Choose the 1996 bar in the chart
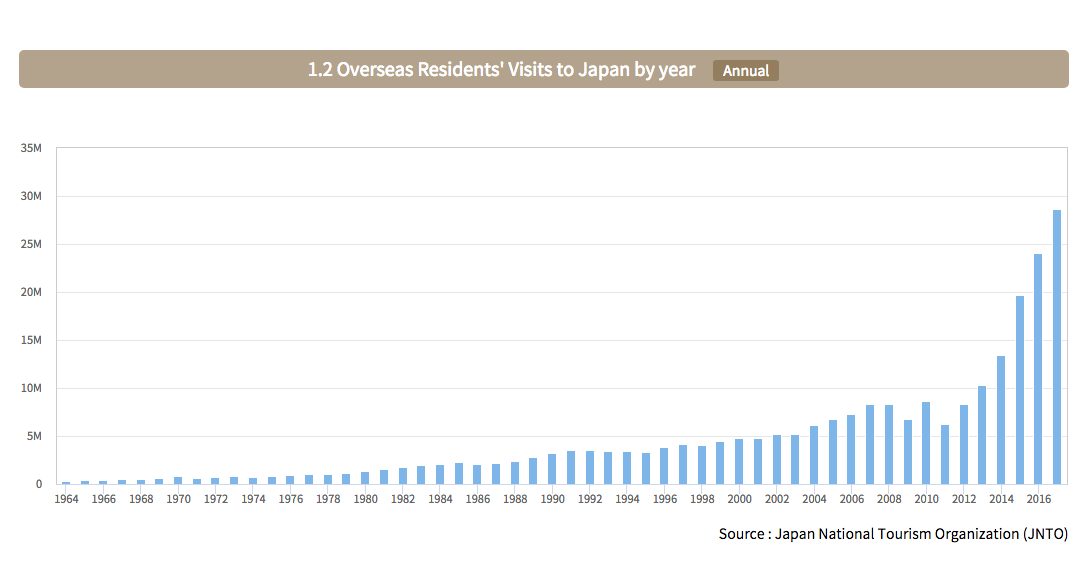Screen dimensions: 1088x567 point(664,466)
